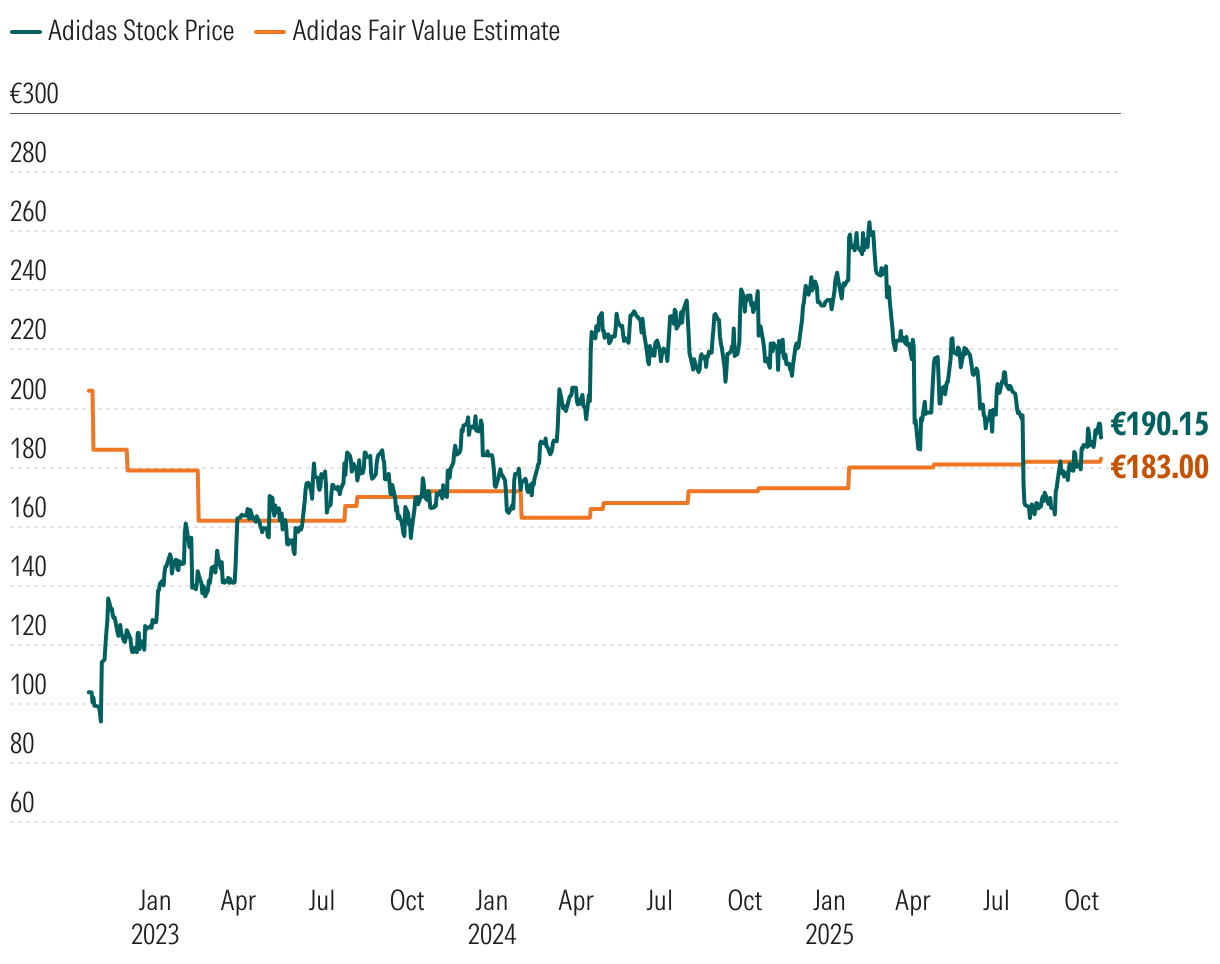The width and height of the screenshot is (1220, 964).
Task: Click the Jan 2023 x-axis label
Action: tap(154, 918)
